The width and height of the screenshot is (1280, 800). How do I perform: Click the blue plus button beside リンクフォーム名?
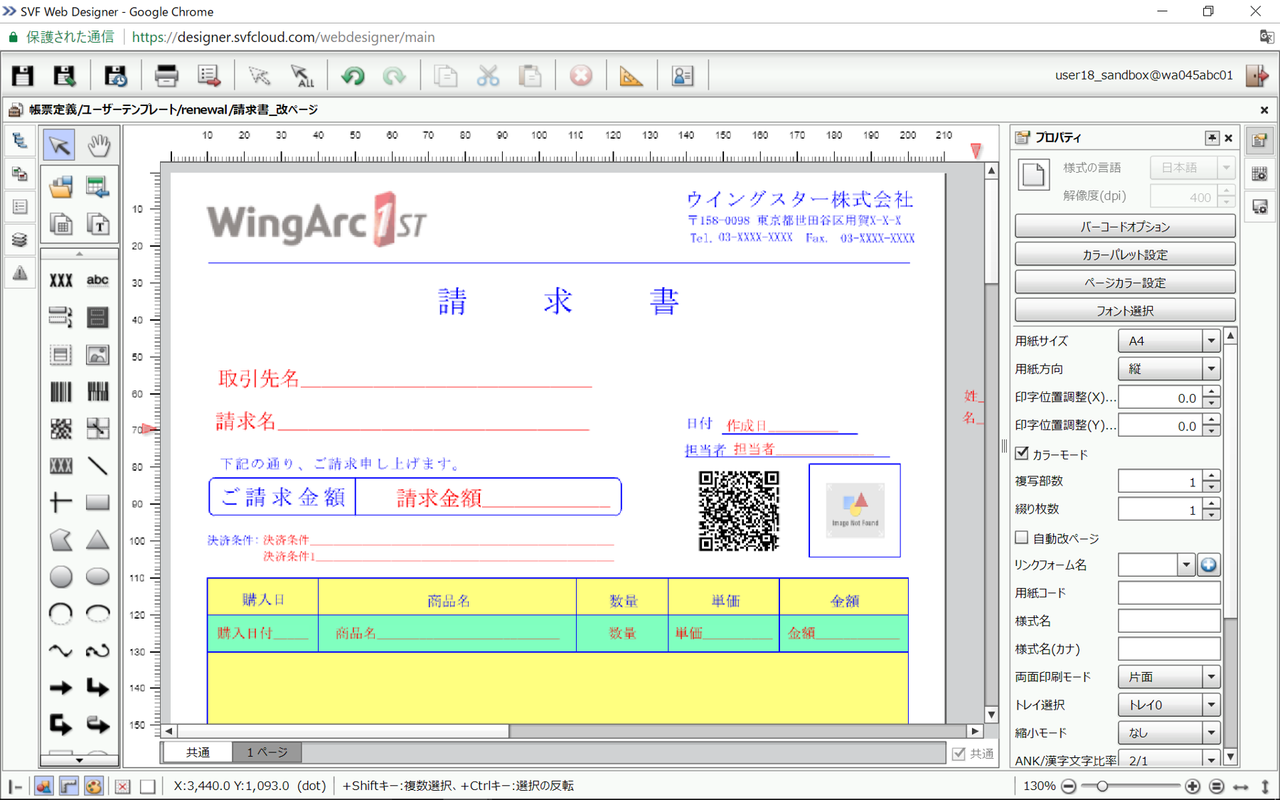(1209, 565)
